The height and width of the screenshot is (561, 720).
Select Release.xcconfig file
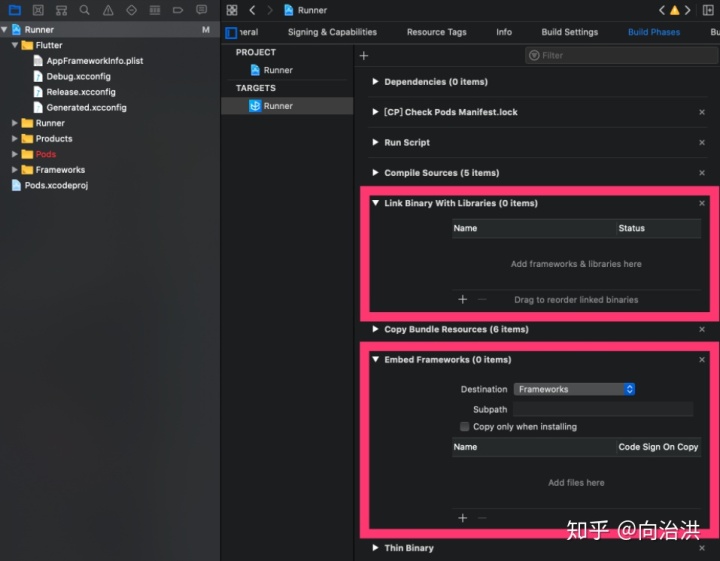(81, 92)
